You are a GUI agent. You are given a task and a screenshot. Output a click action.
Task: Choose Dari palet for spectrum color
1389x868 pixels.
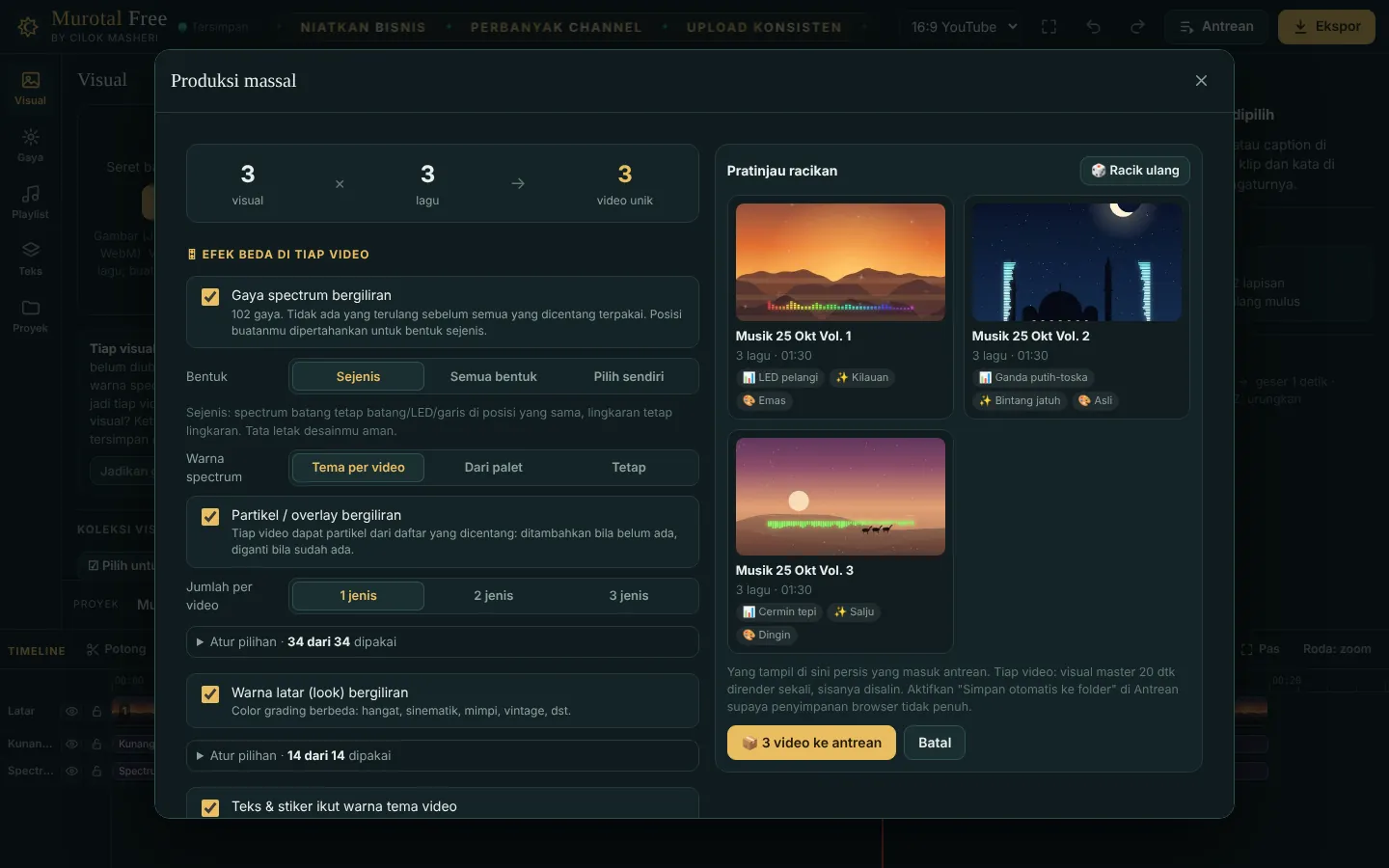tap(494, 468)
